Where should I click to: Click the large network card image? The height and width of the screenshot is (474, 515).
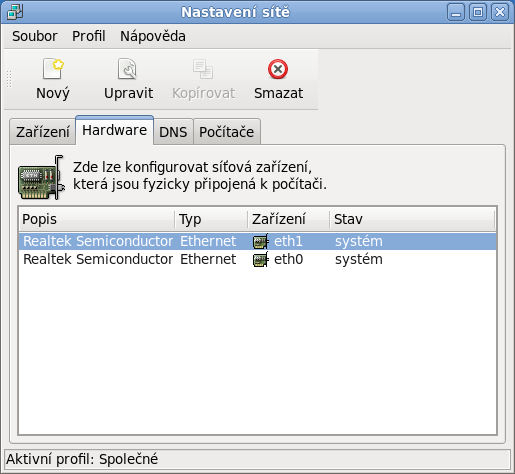(x=41, y=177)
